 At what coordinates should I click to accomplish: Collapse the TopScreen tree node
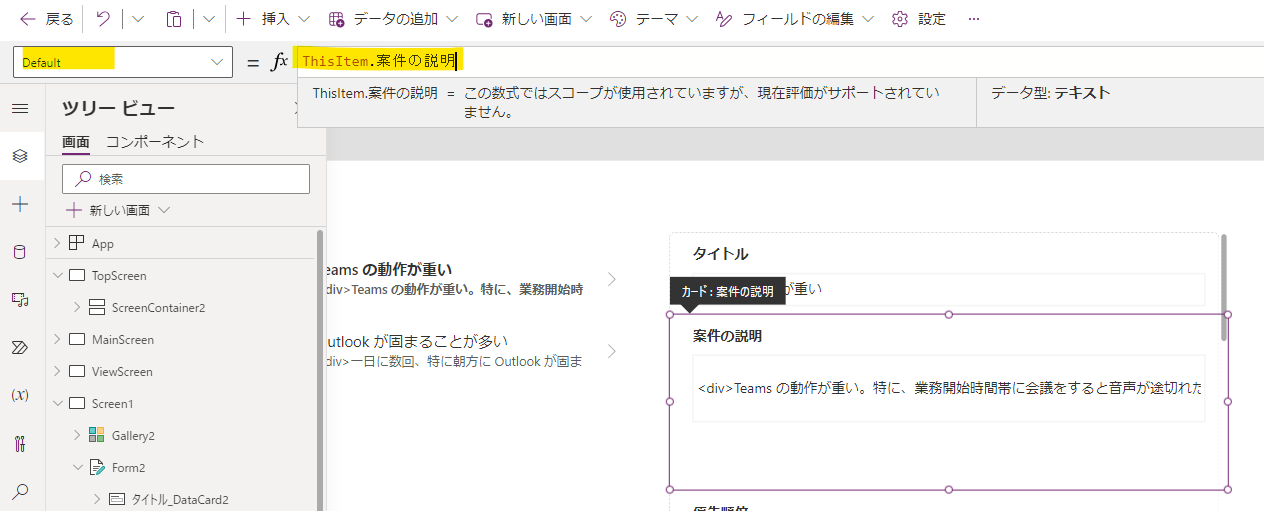(x=57, y=275)
